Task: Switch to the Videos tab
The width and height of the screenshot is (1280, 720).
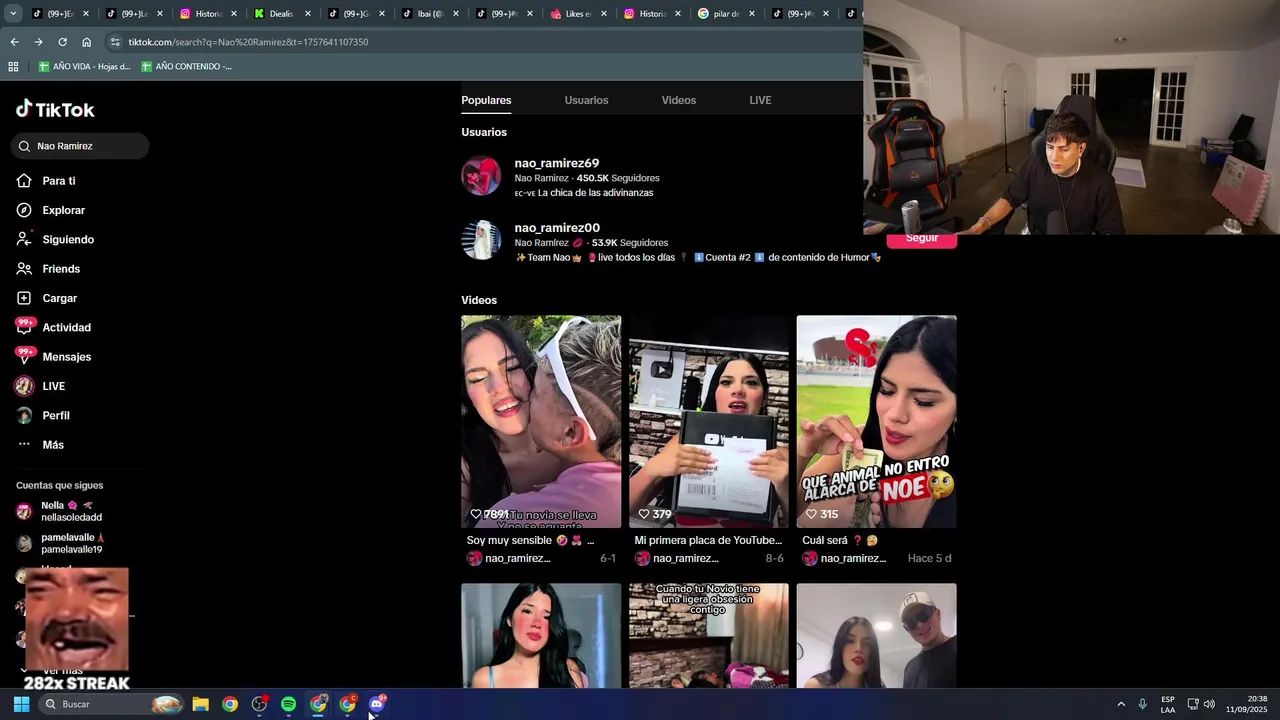Action: (679, 100)
